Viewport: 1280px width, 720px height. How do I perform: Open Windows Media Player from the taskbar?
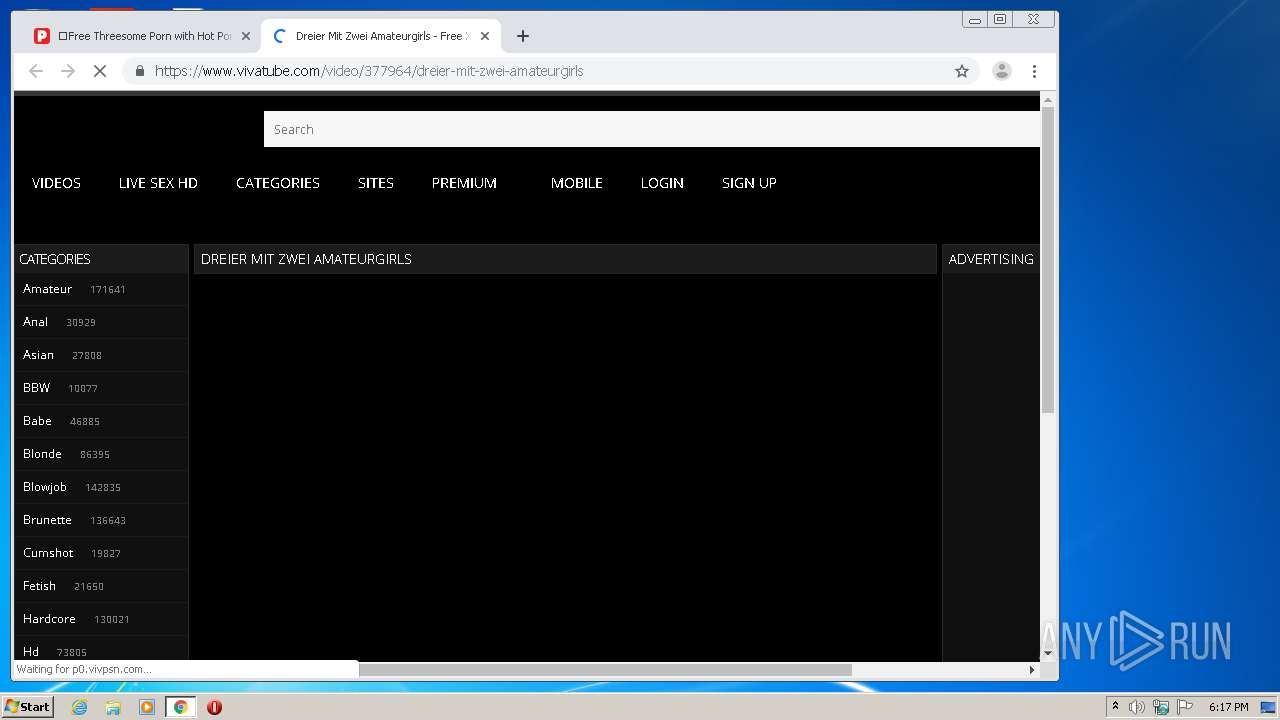click(x=147, y=707)
